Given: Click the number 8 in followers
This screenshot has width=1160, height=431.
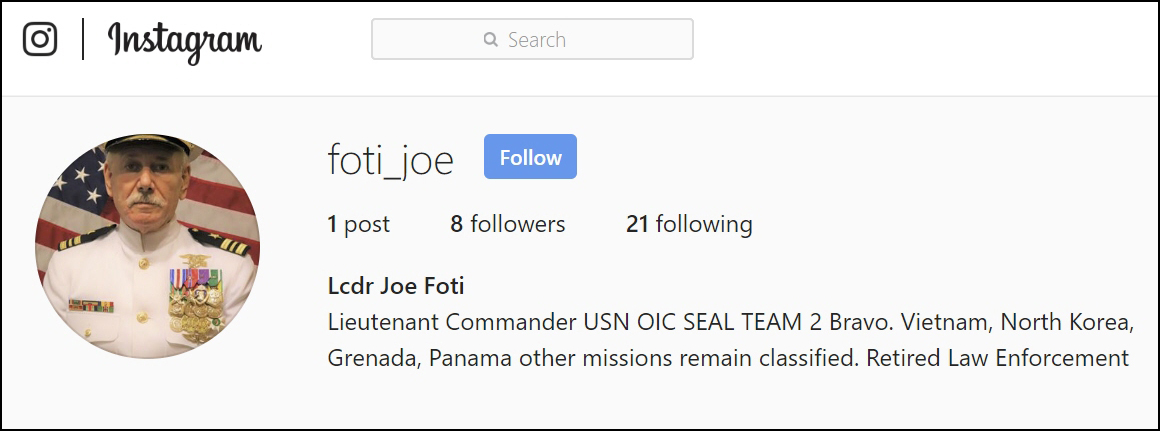Looking at the screenshot, I should (x=456, y=224).
